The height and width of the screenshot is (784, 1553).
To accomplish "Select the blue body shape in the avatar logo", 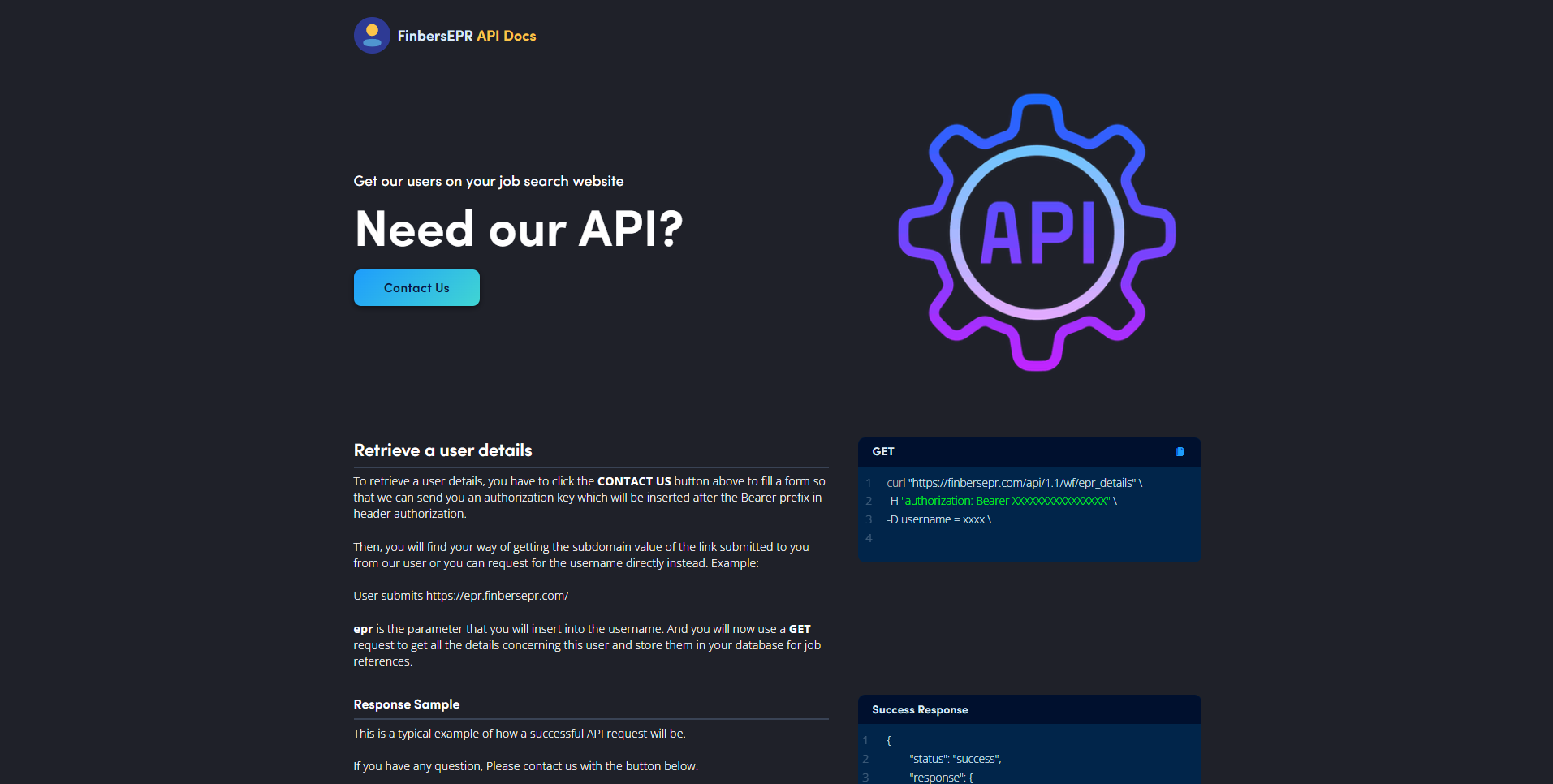I will pos(372,42).
